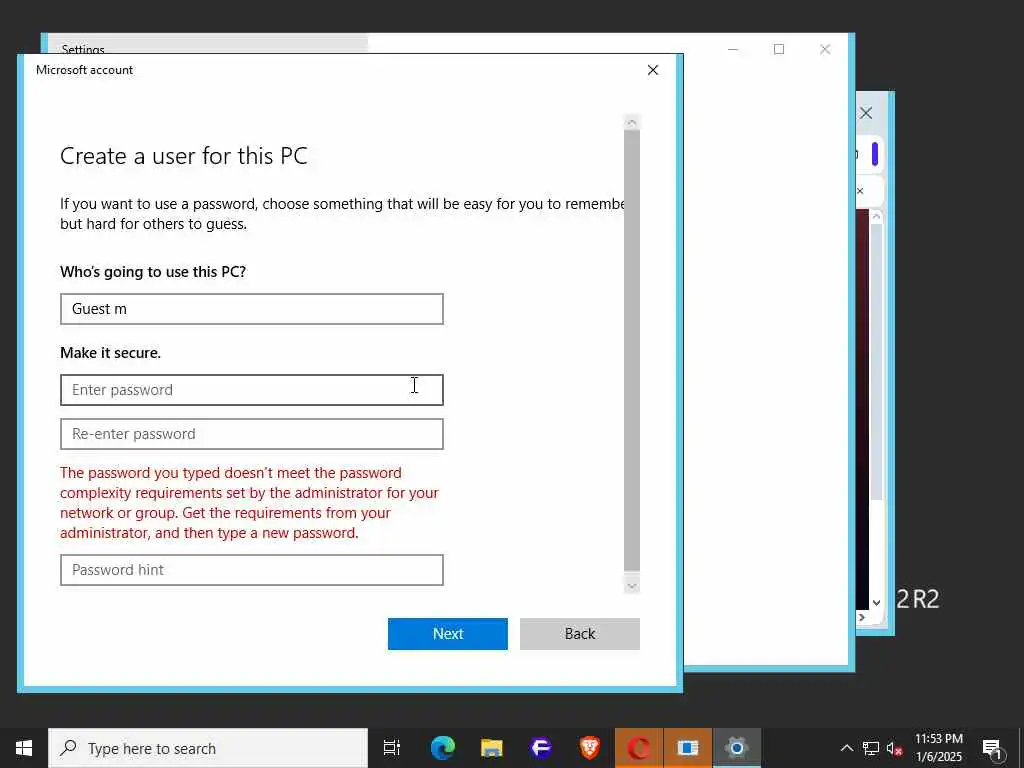Maximize the Settings window
The width and height of the screenshot is (1024, 768).
(779, 49)
